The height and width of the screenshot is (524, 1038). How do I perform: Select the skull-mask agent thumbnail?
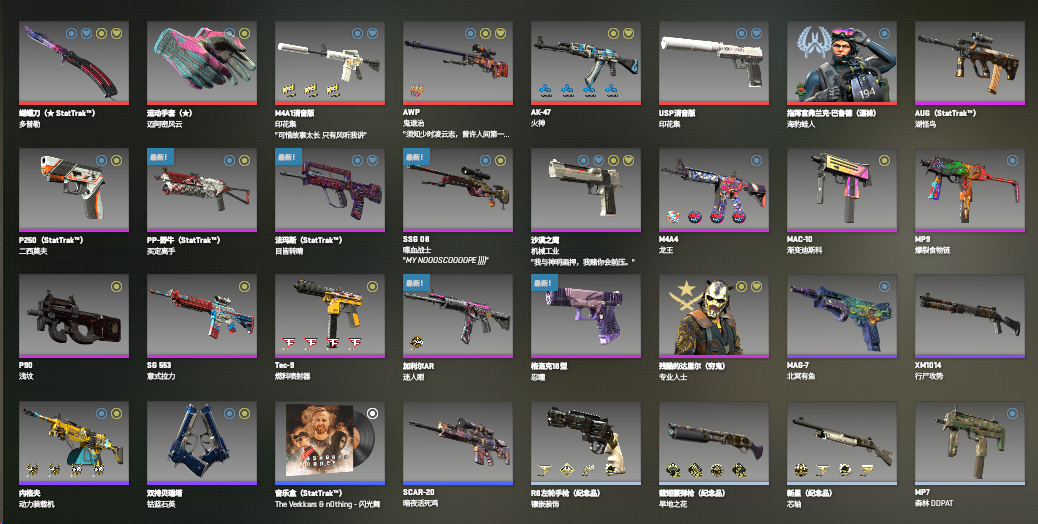click(714, 315)
